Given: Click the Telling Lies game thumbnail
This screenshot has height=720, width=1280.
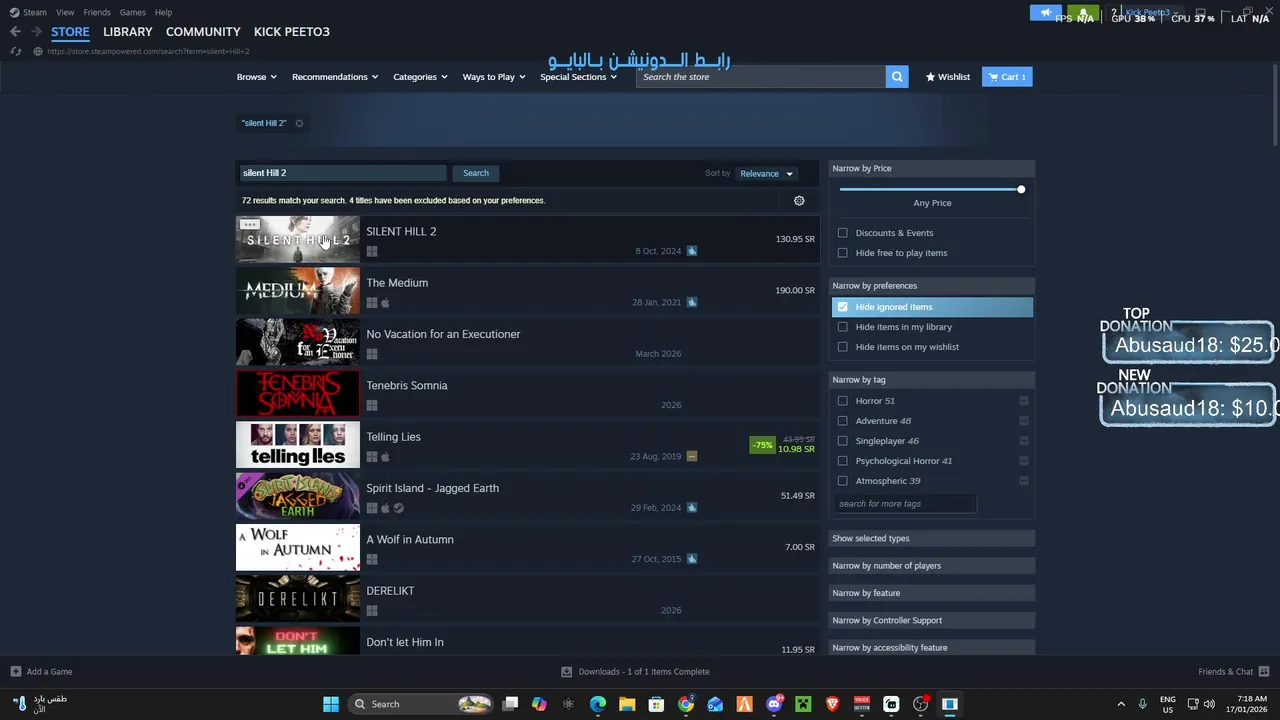Looking at the screenshot, I should pyautogui.click(x=298, y=445).
